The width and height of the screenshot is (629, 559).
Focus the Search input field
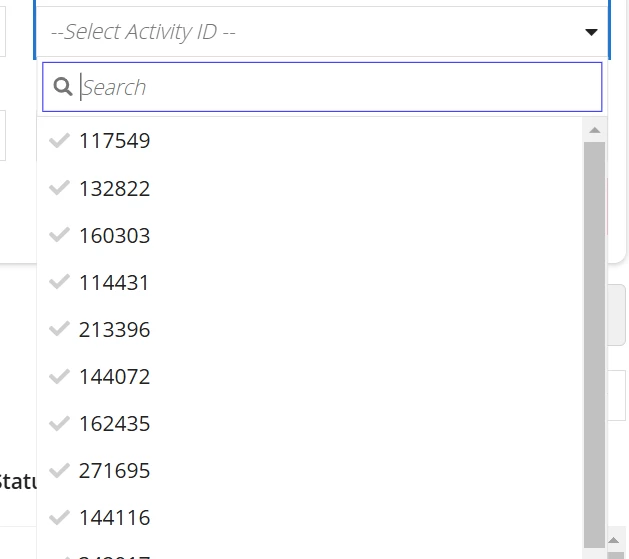pyautogui.click(x=322, y=87)
